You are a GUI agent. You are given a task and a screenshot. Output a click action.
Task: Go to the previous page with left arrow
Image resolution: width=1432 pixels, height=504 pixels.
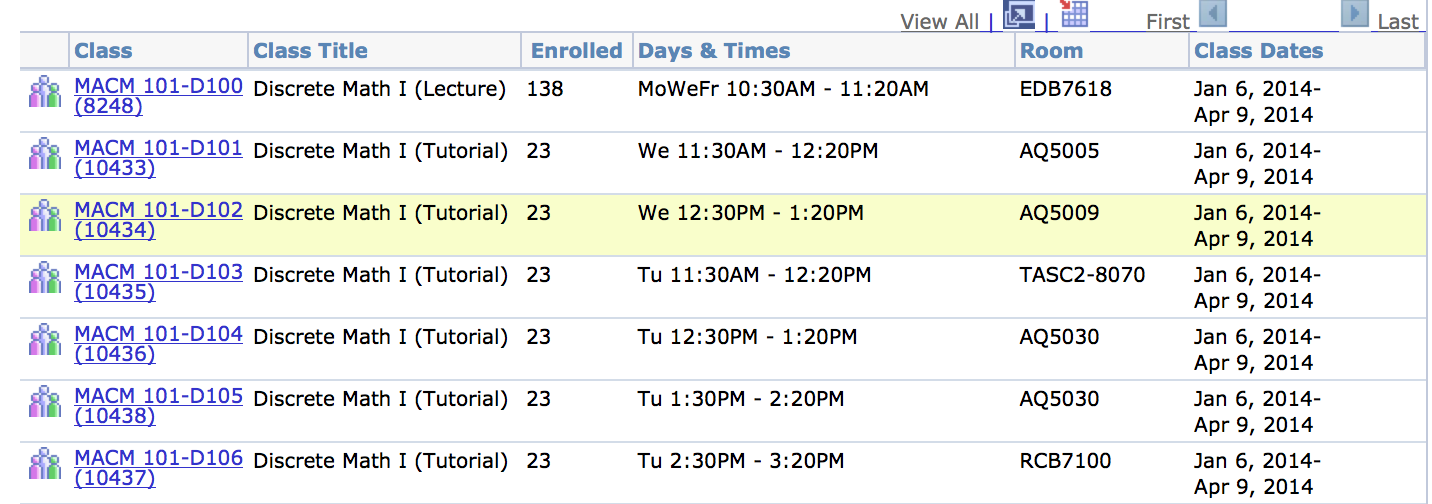point(1212,14)
